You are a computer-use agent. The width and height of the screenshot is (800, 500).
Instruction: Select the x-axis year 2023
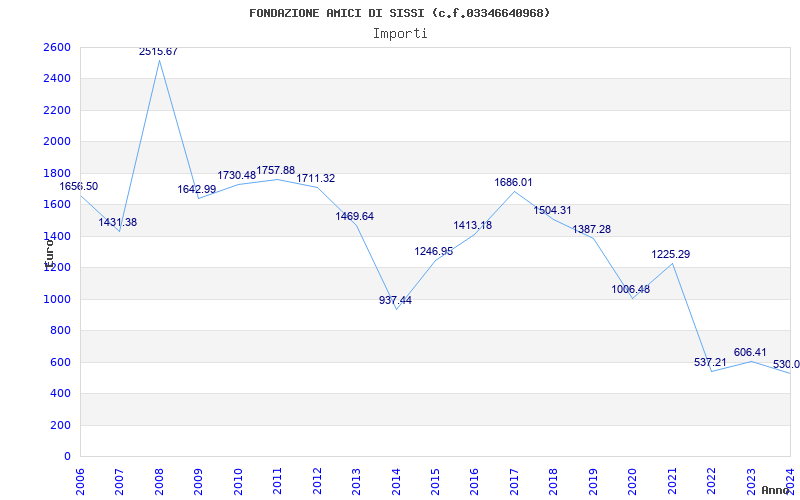[751, 482]
